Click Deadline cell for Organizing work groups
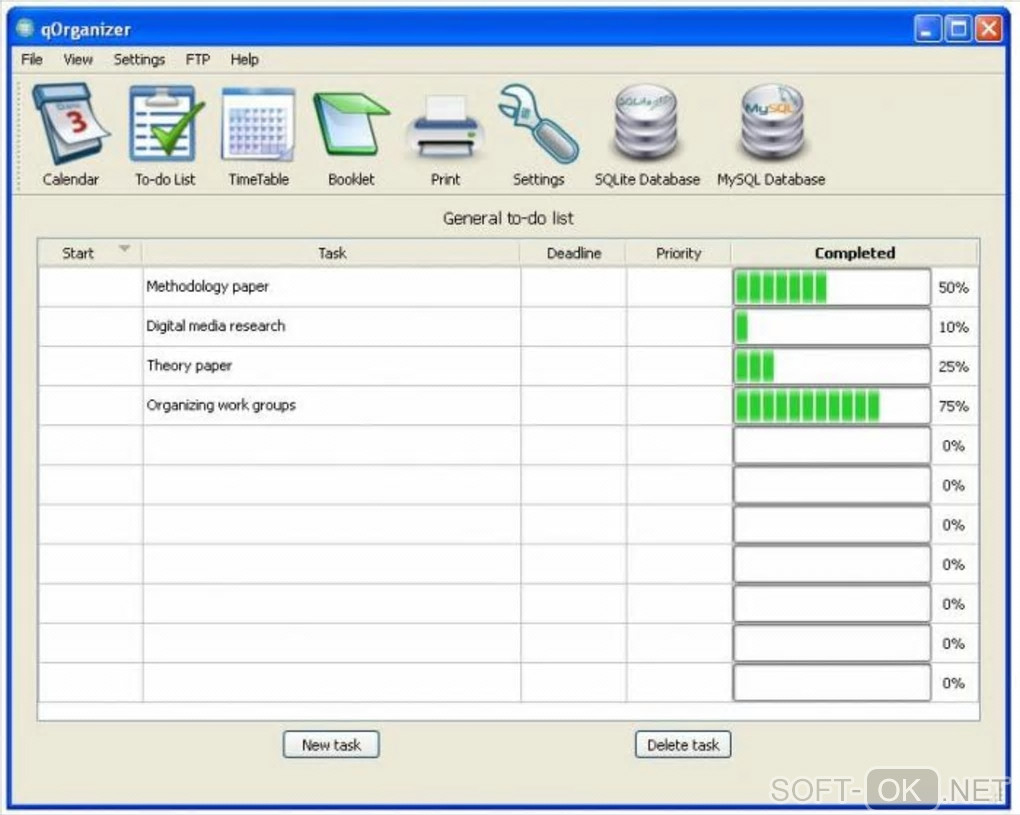This screenshot has width=1020, height=815. tap(574, 406)
